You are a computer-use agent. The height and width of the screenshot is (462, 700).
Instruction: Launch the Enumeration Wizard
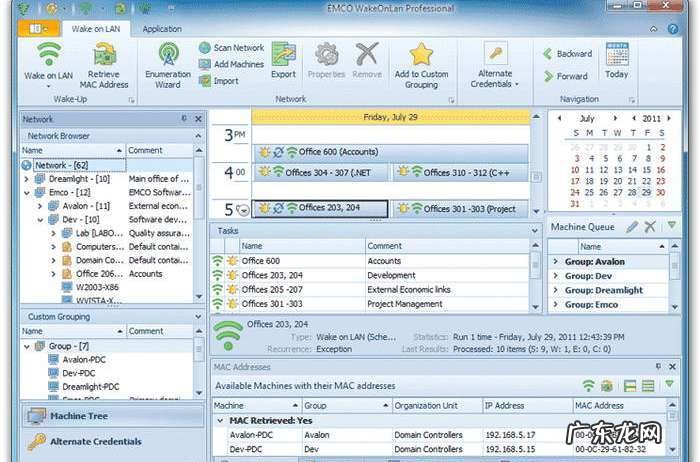coord(168,56)
